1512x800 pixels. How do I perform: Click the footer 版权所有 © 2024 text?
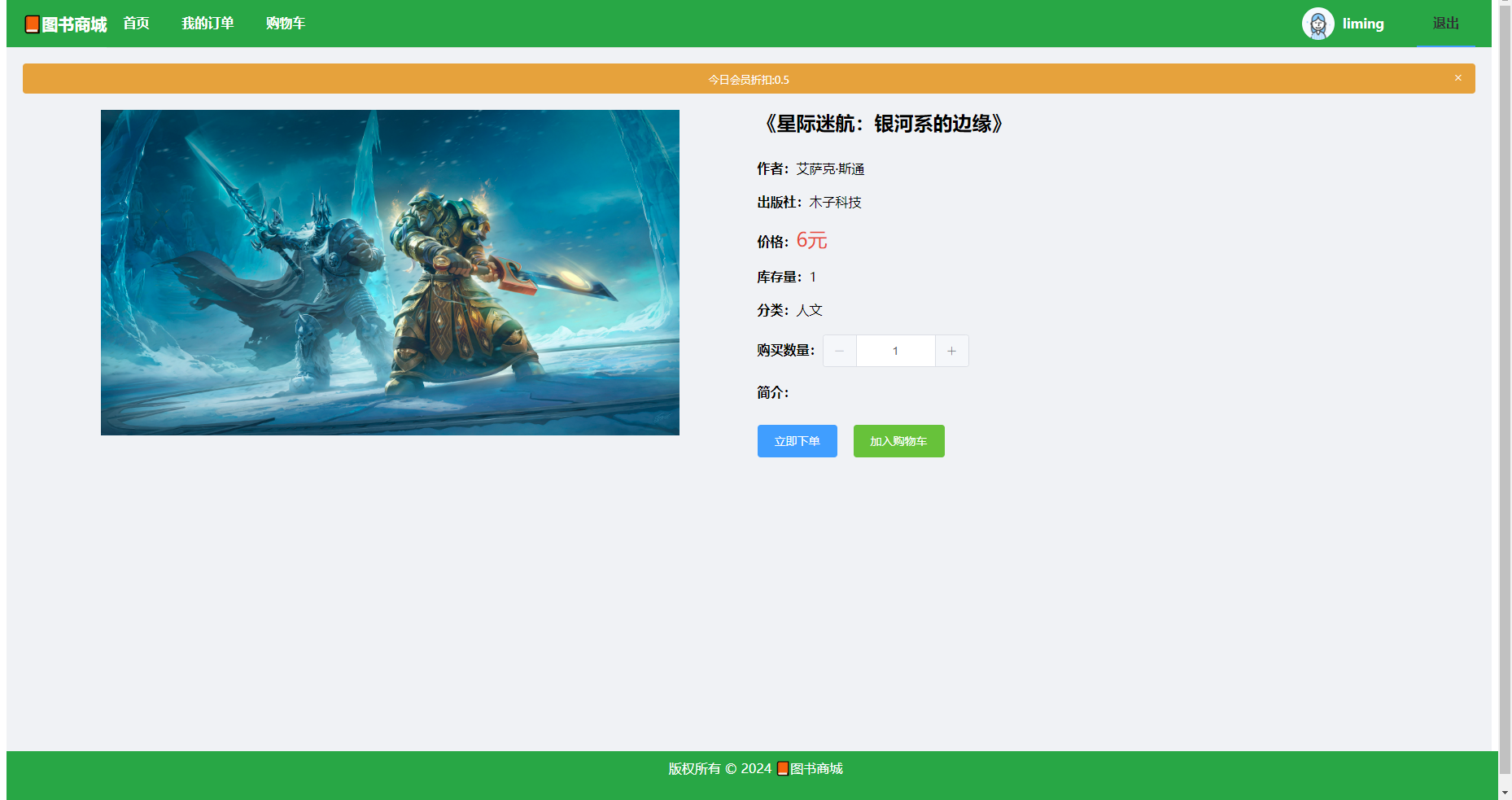[720, 768]
